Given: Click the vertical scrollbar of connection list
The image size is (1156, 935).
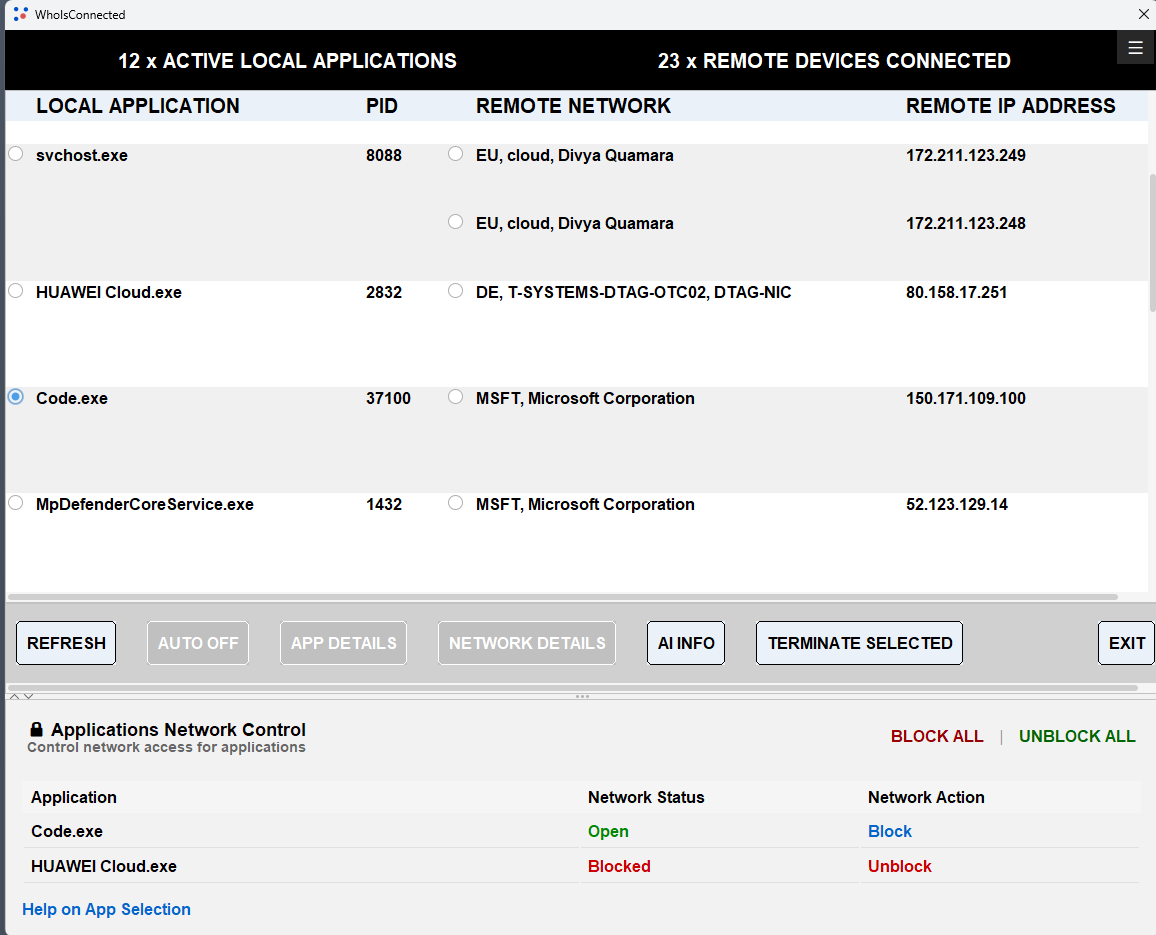Looking at the screenshot, I should point(1152,243).
